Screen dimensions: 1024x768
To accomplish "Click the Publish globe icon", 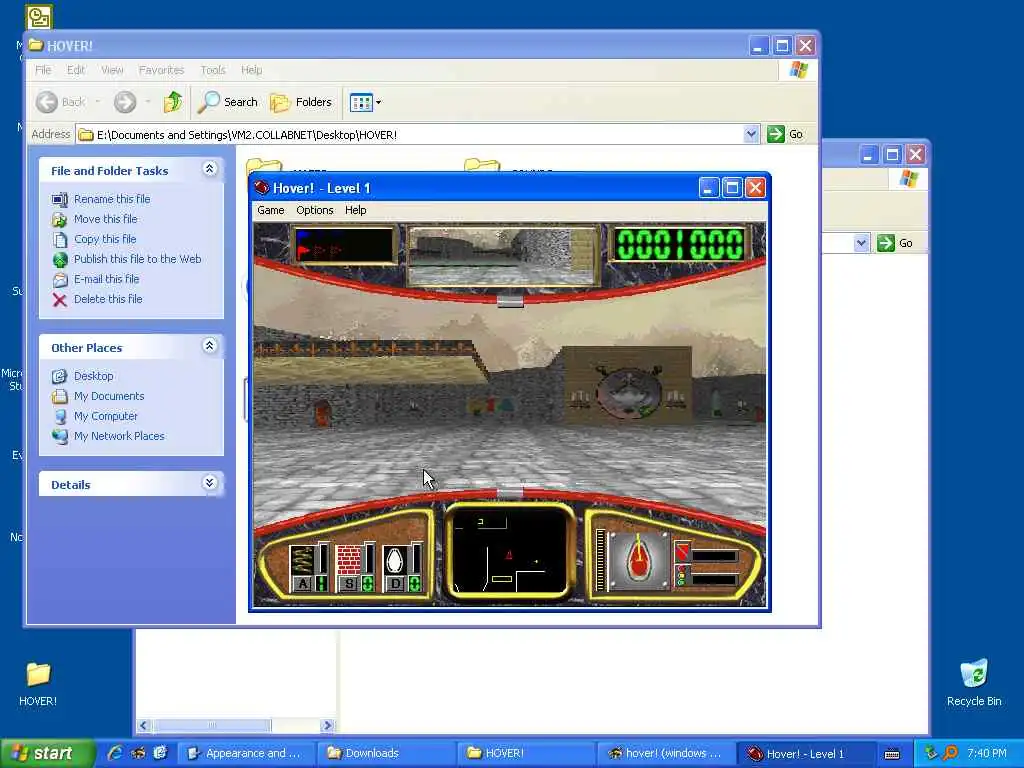I will tap(59, 260).
